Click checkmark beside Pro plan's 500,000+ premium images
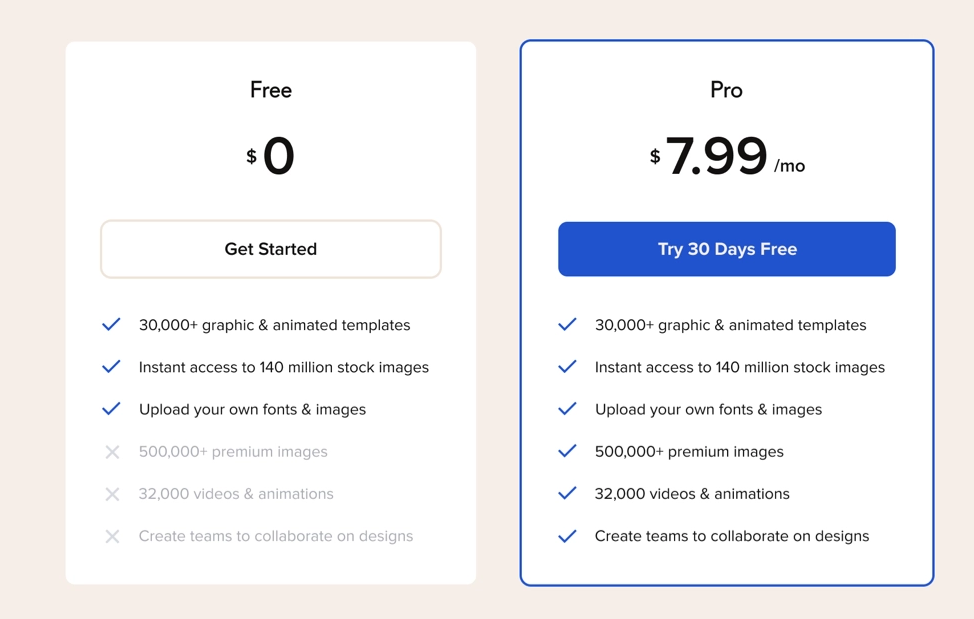 pyautogui.click(x=567, y=451)
